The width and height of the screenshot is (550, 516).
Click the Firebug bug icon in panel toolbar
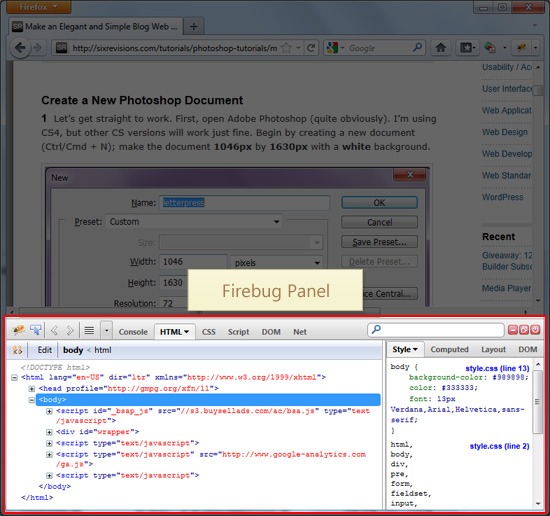coord(18,330)
